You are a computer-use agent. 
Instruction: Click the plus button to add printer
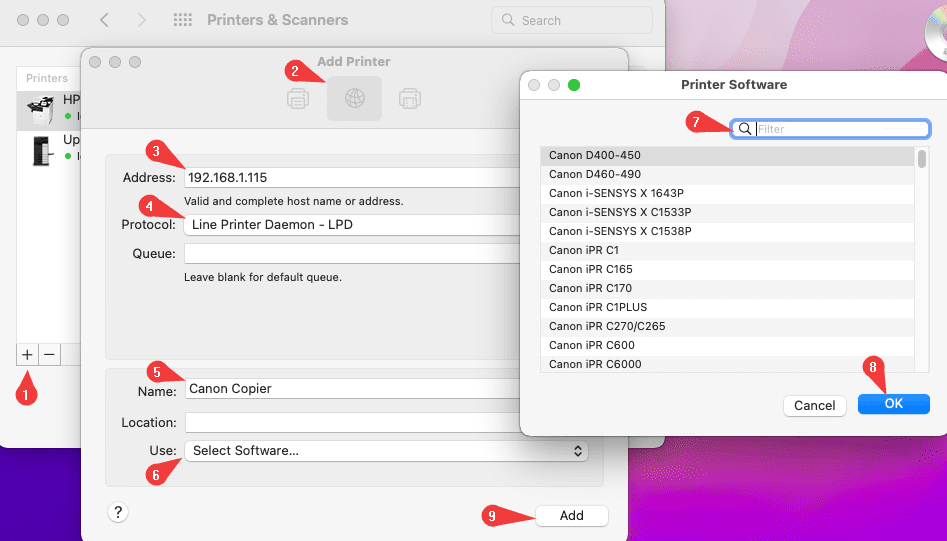tap(27, 354)
